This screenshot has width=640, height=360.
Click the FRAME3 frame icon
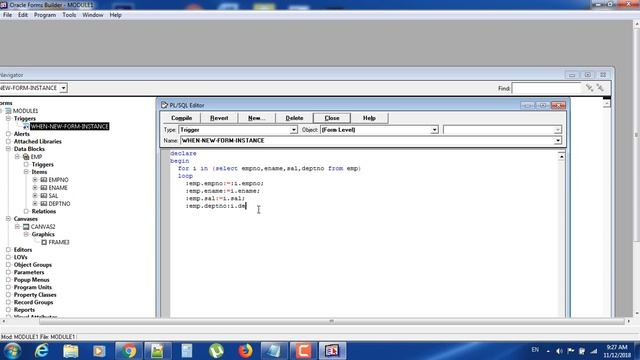pyautogui.click(x=44, y=242)
